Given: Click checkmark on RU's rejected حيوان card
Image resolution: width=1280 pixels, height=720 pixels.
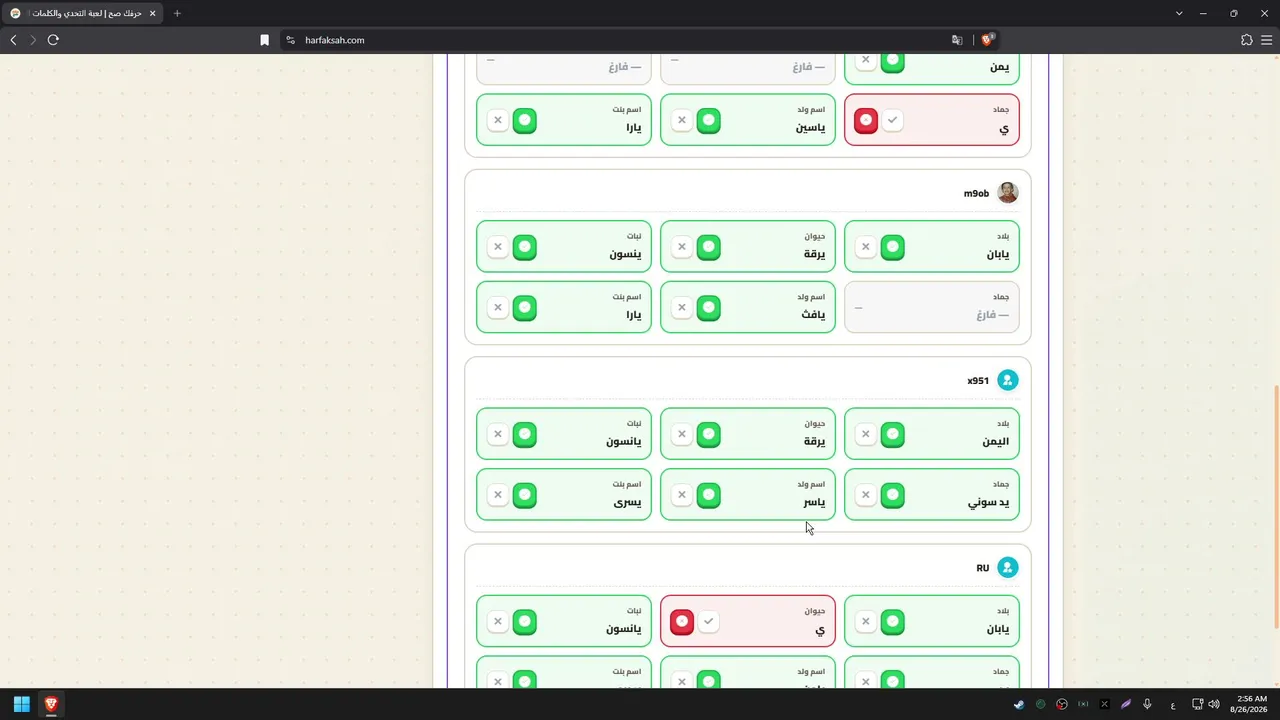Looking at the screenshot, I should [x=709, y=622].
